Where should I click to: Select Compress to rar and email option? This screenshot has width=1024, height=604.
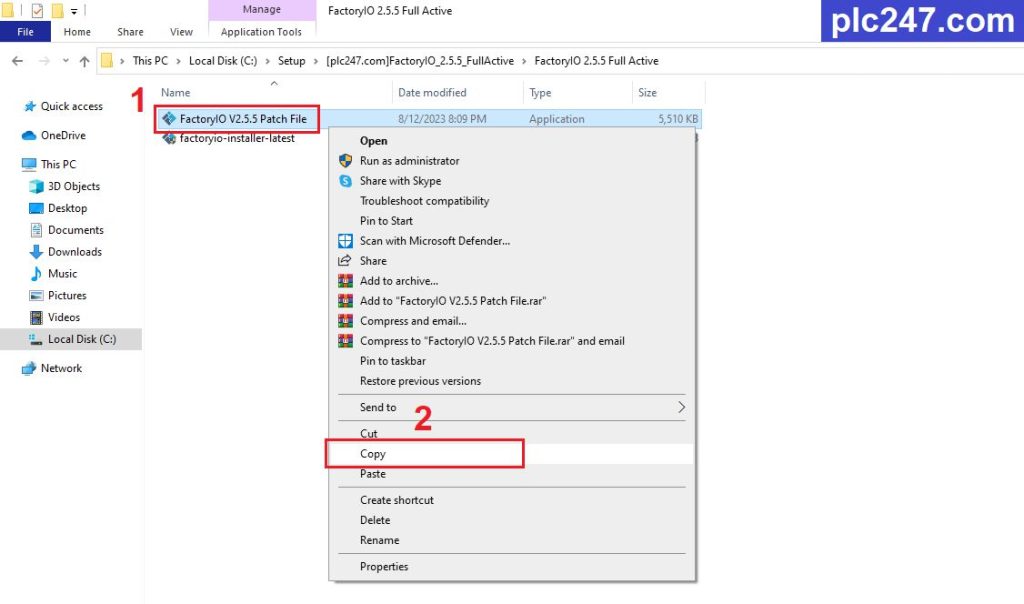(x=512, y=341)
